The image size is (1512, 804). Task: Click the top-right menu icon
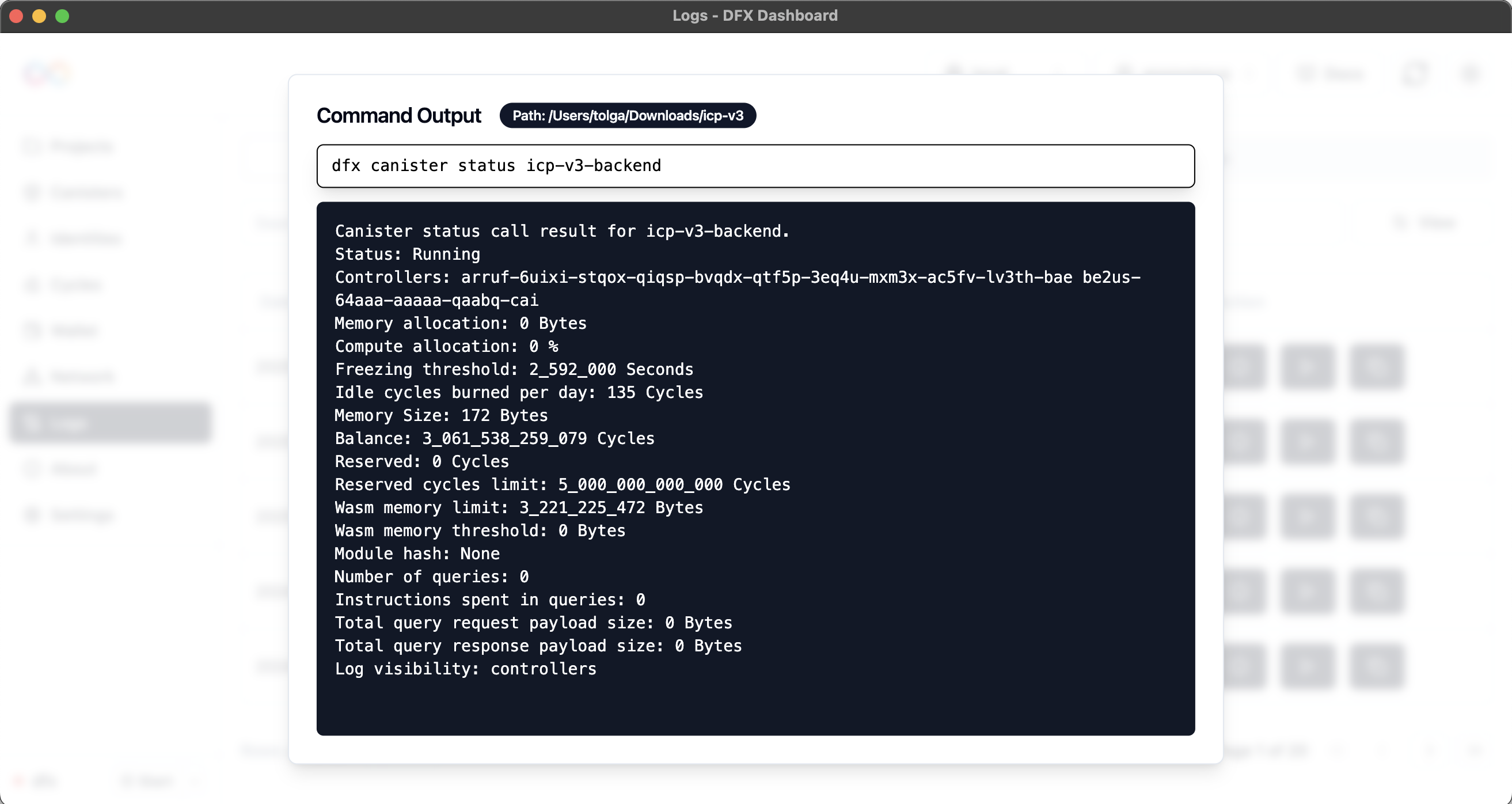click(1471, 73)
